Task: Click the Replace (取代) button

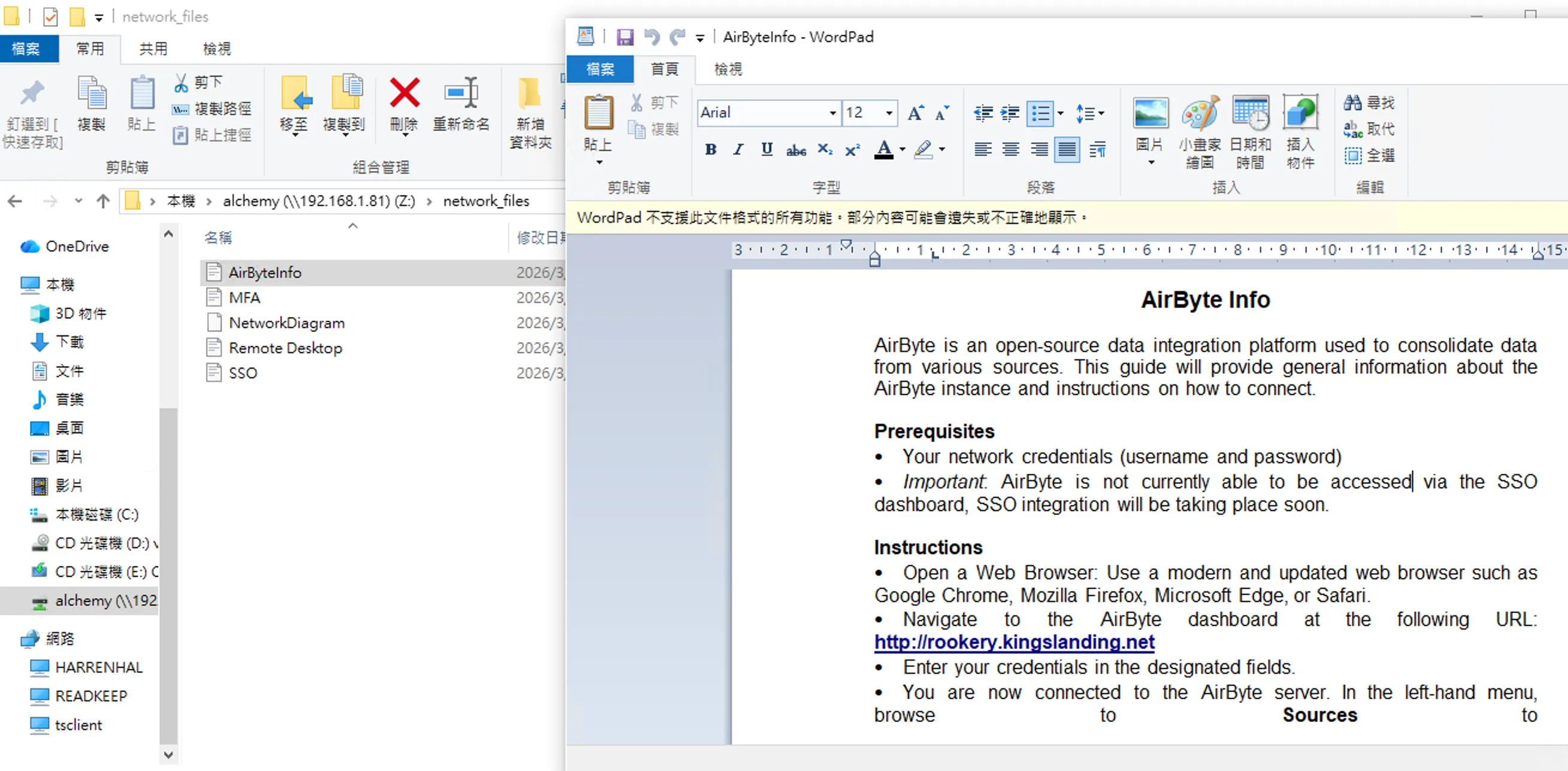Action: tap(1370, 129)
